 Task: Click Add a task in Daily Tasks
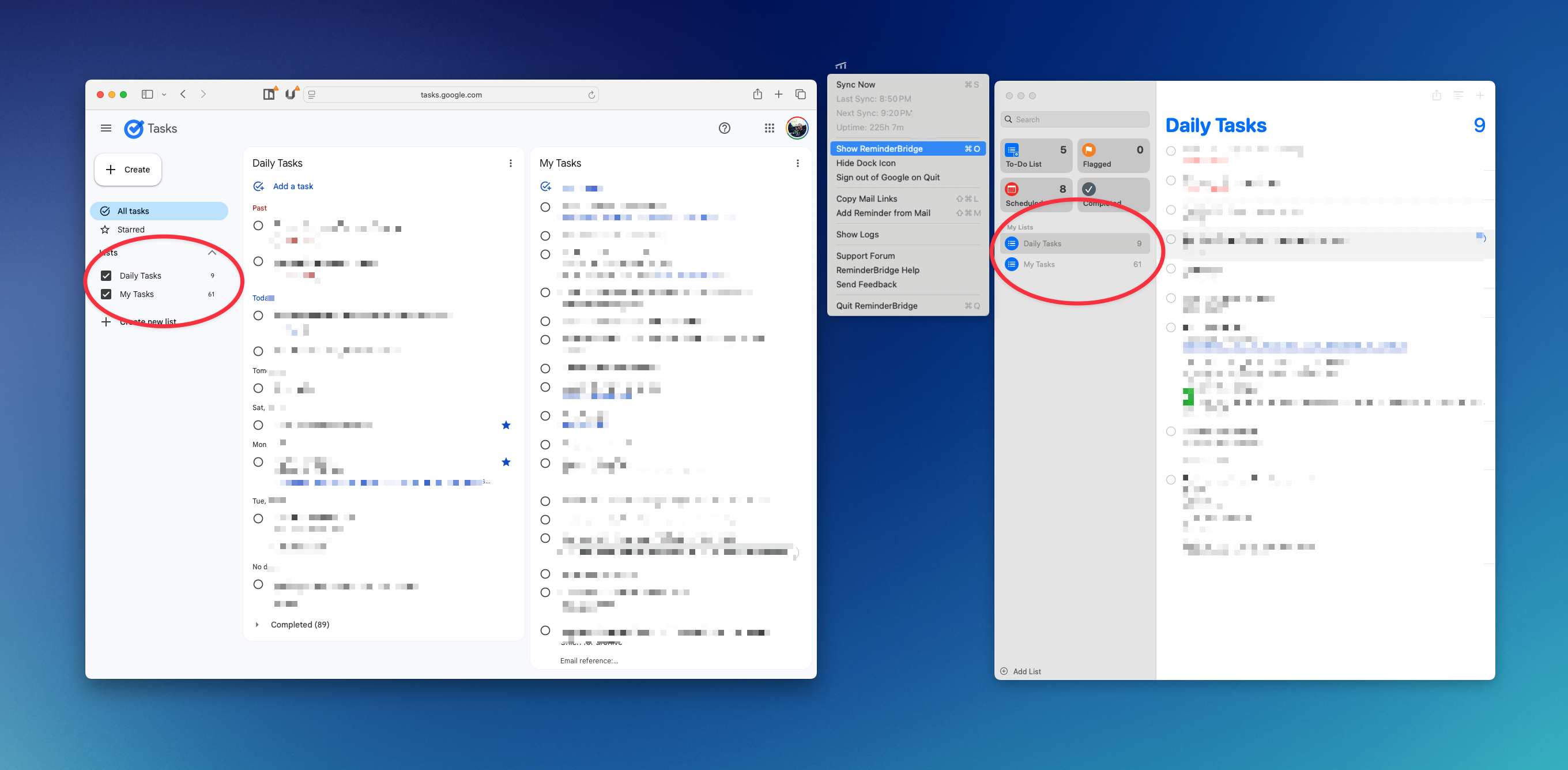point(293,186)
